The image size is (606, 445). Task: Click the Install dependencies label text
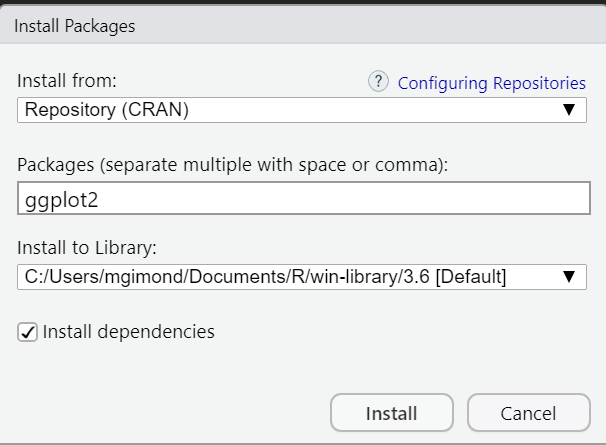pyautogui.click(x=128, y=331)
